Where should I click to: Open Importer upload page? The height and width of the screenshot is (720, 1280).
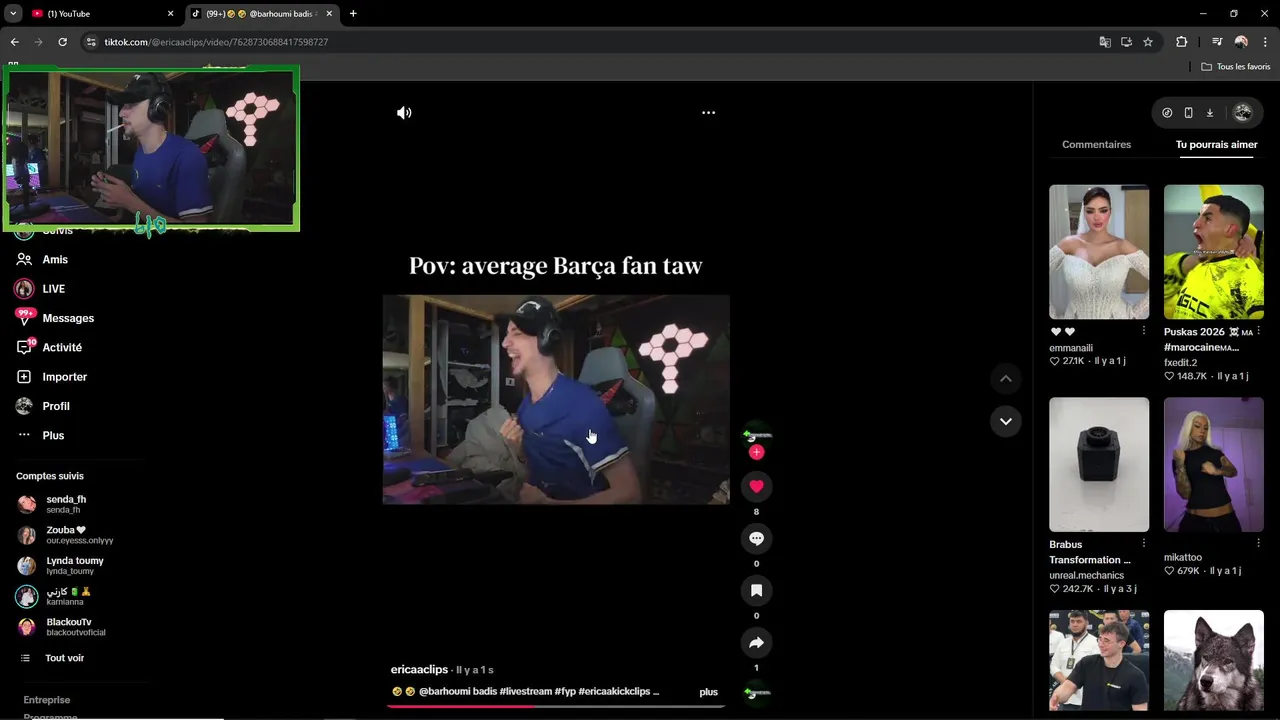pos(64,377)
